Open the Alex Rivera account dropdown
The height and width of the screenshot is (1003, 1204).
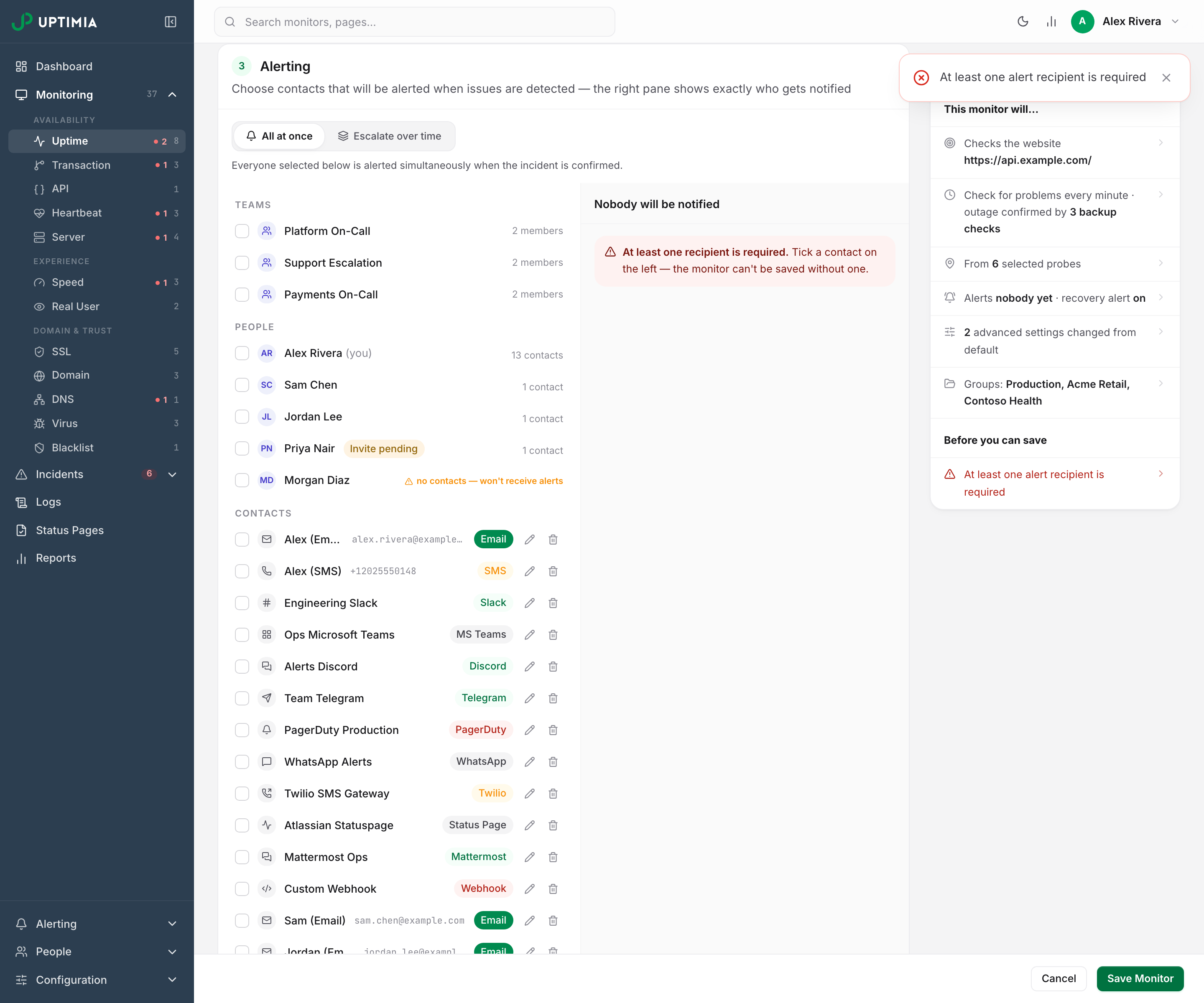tap(1125, 22)
